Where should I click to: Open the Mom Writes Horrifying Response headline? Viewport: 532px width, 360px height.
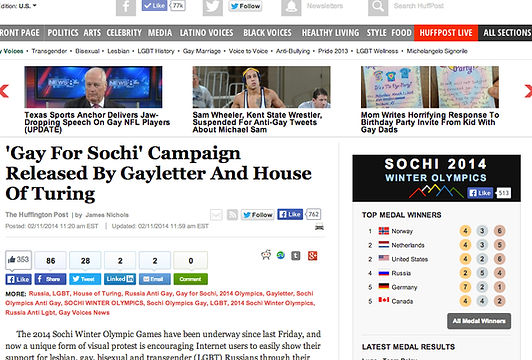pyautogui.click(x=430, y=122)
